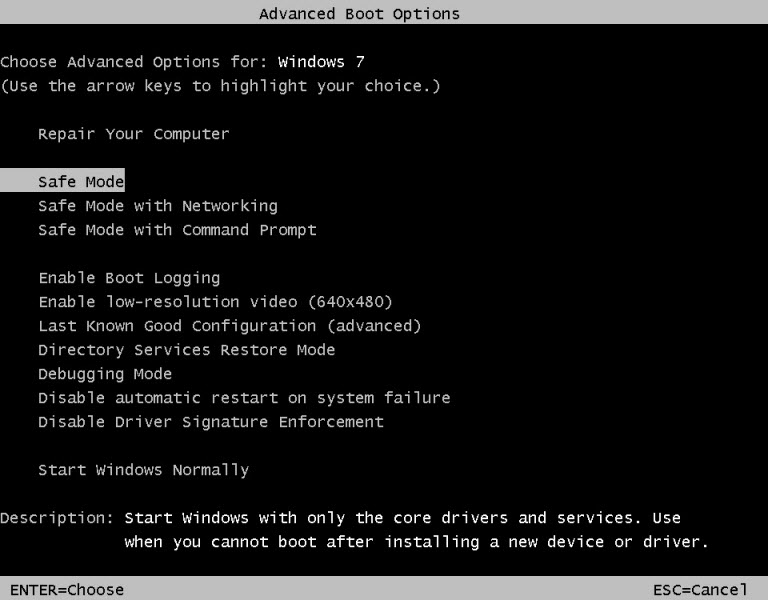The height and width of the screenshot is (600, 768).
Task: Select Safe Mode with Networking
Action: (158, 206)
